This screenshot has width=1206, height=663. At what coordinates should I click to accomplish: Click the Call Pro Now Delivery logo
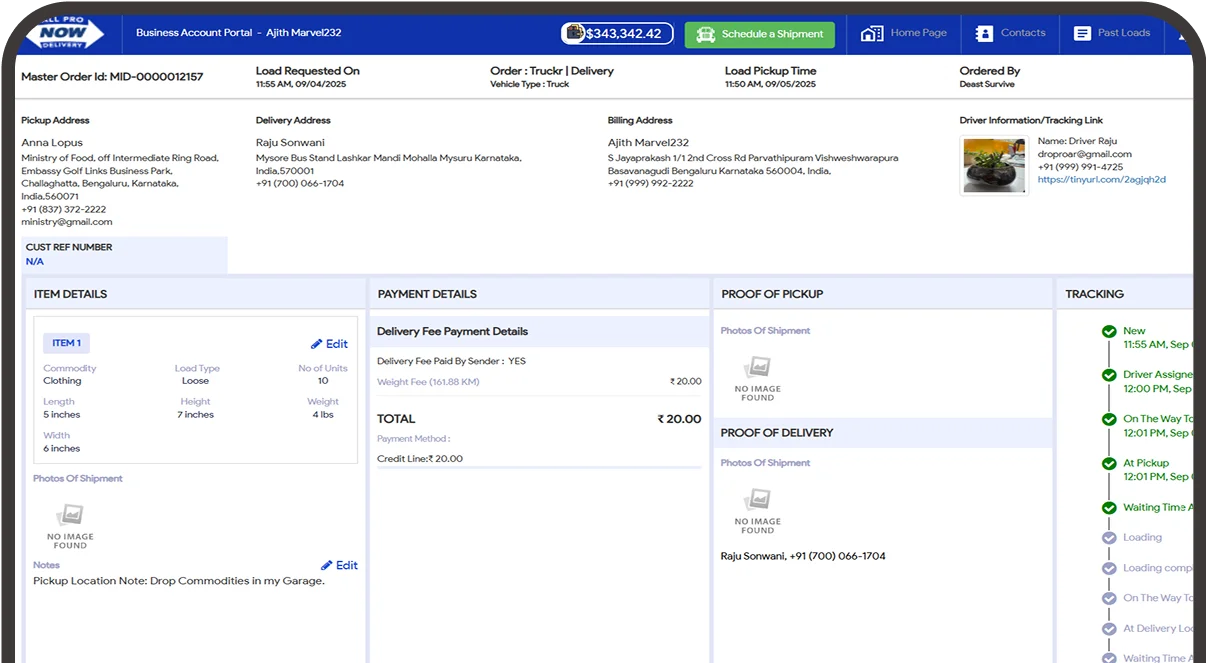[65, 33]
